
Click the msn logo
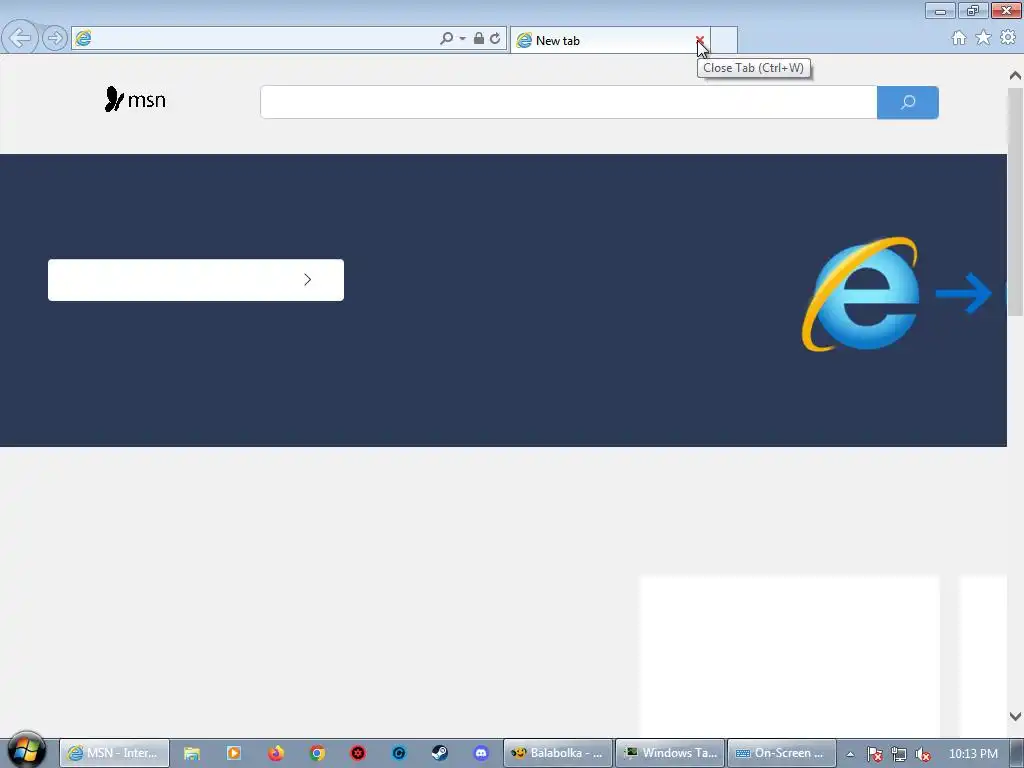135,99
